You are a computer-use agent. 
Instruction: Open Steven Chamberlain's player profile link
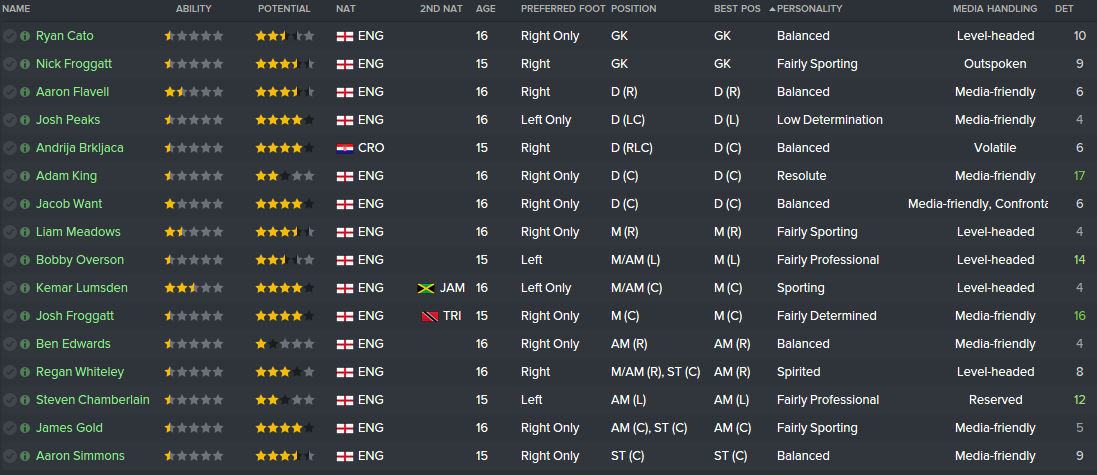coord(92,400)
